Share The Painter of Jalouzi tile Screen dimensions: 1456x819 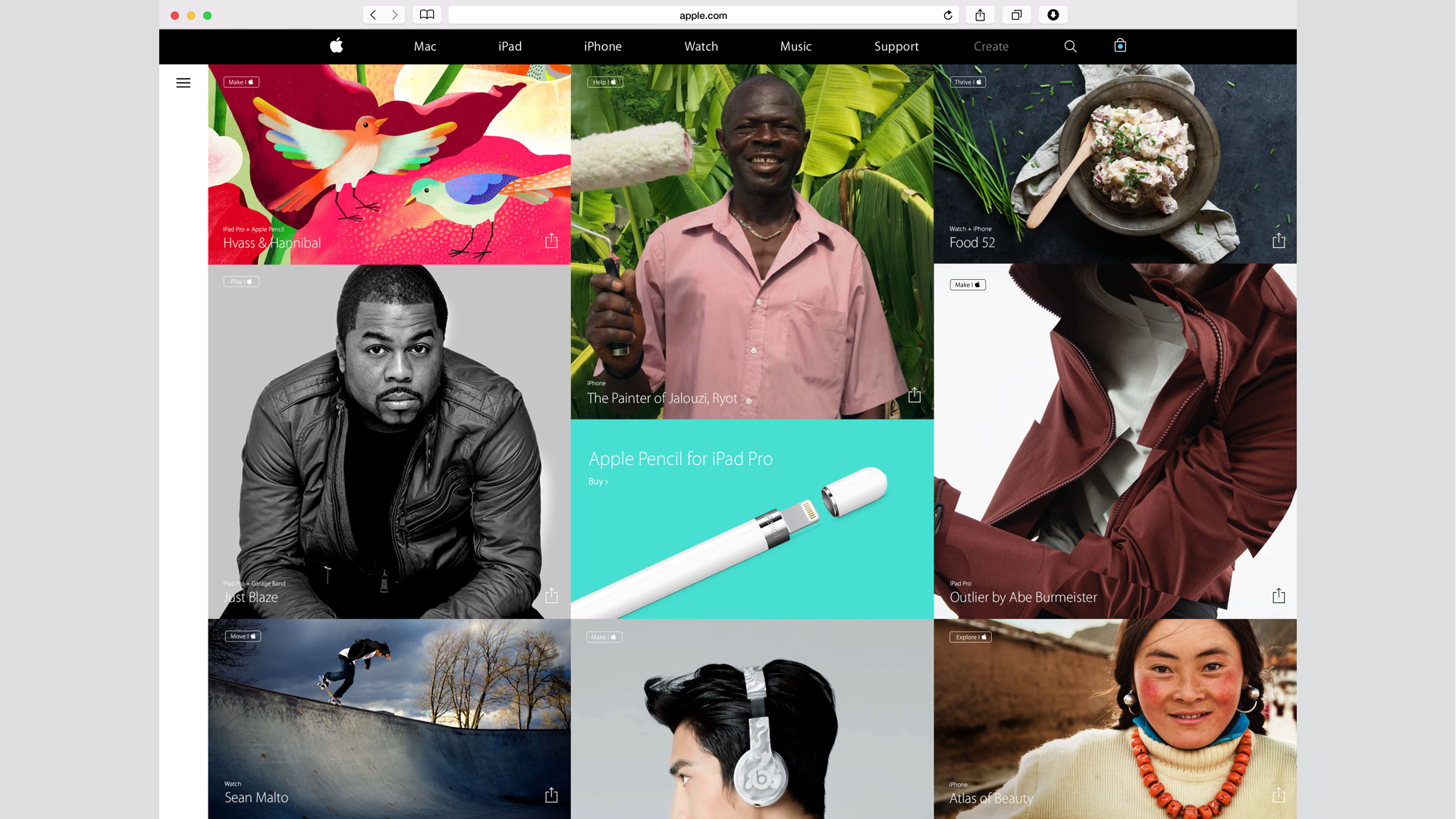click(x=915, y=395)
